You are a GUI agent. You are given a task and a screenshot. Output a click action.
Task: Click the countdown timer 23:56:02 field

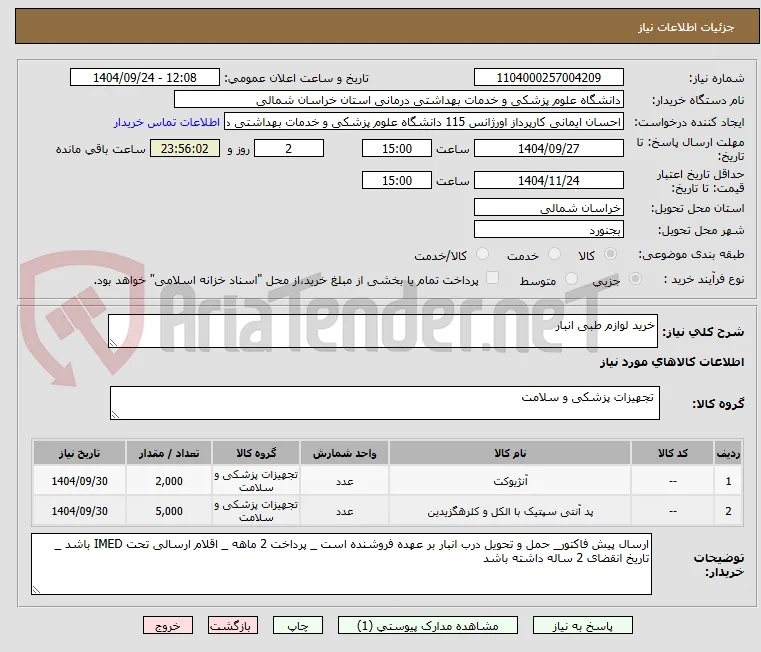185,149
